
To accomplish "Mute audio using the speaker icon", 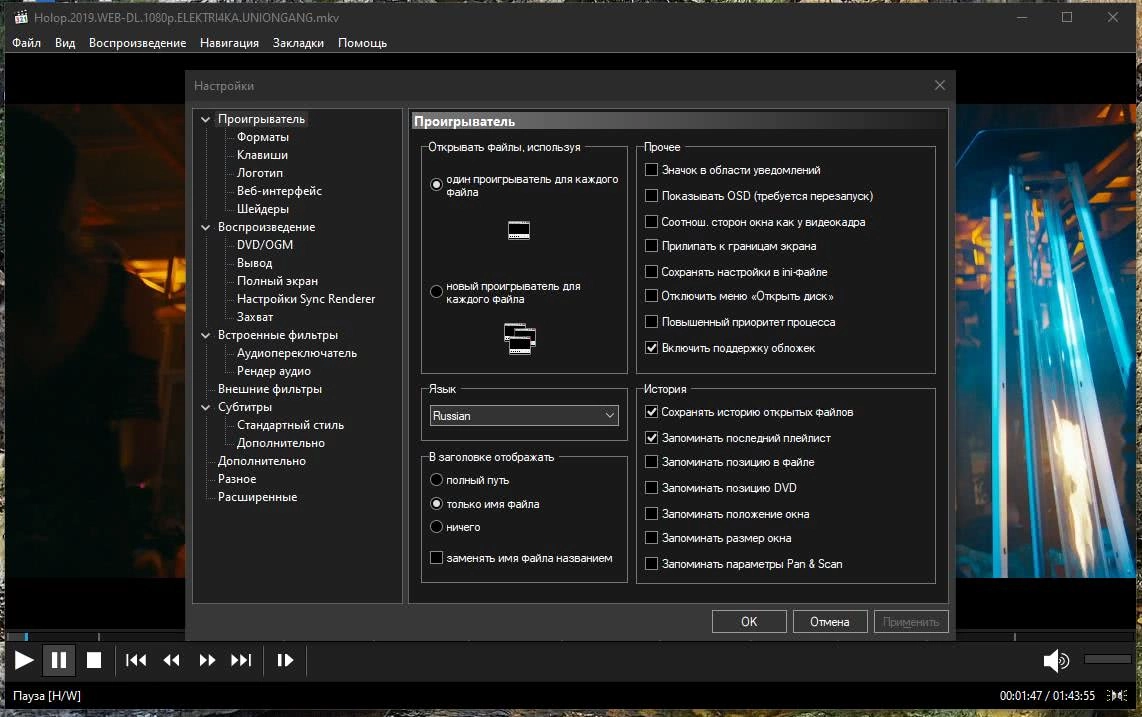I will point(1056,661).
